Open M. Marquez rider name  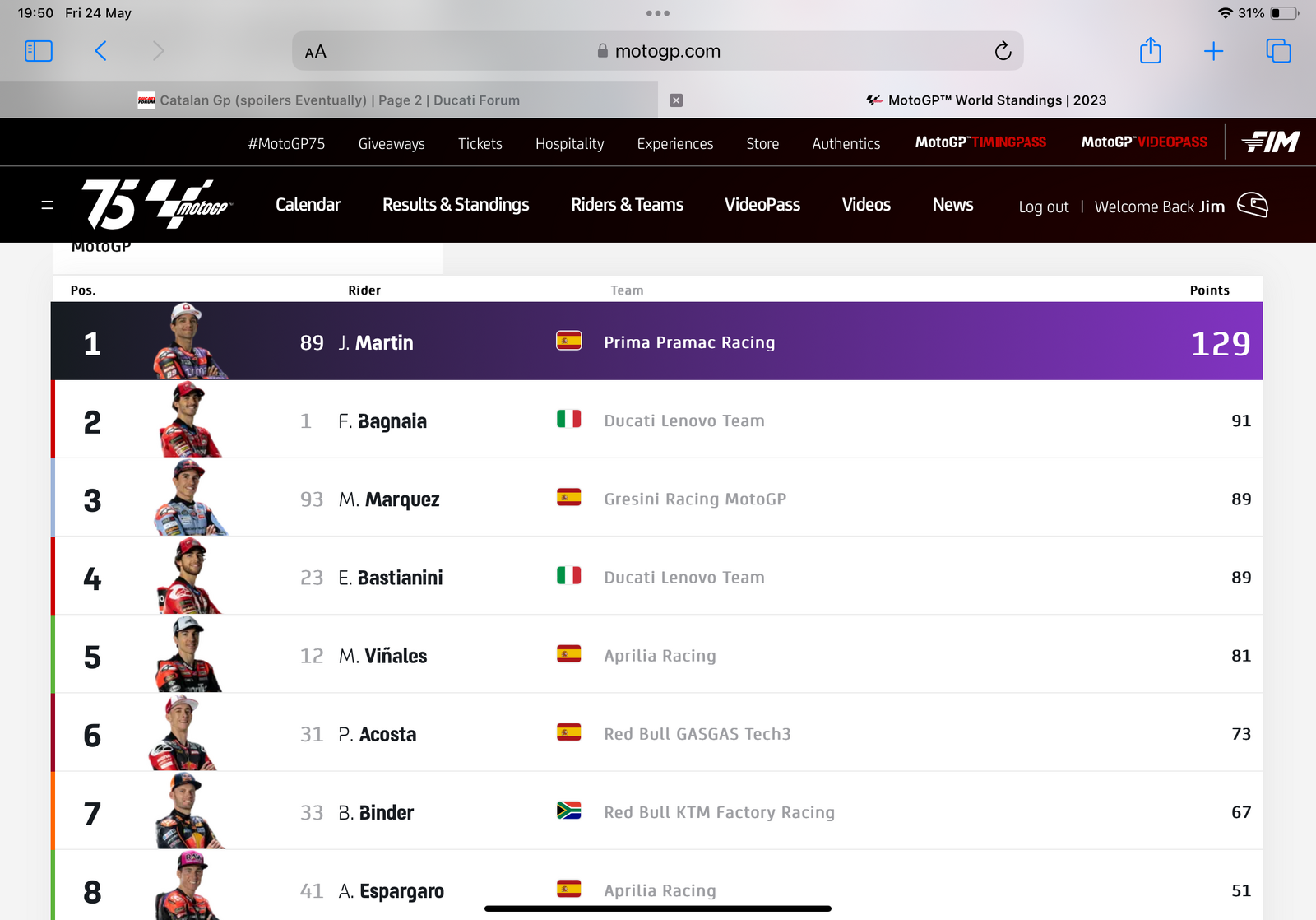(x=389, y=499)
